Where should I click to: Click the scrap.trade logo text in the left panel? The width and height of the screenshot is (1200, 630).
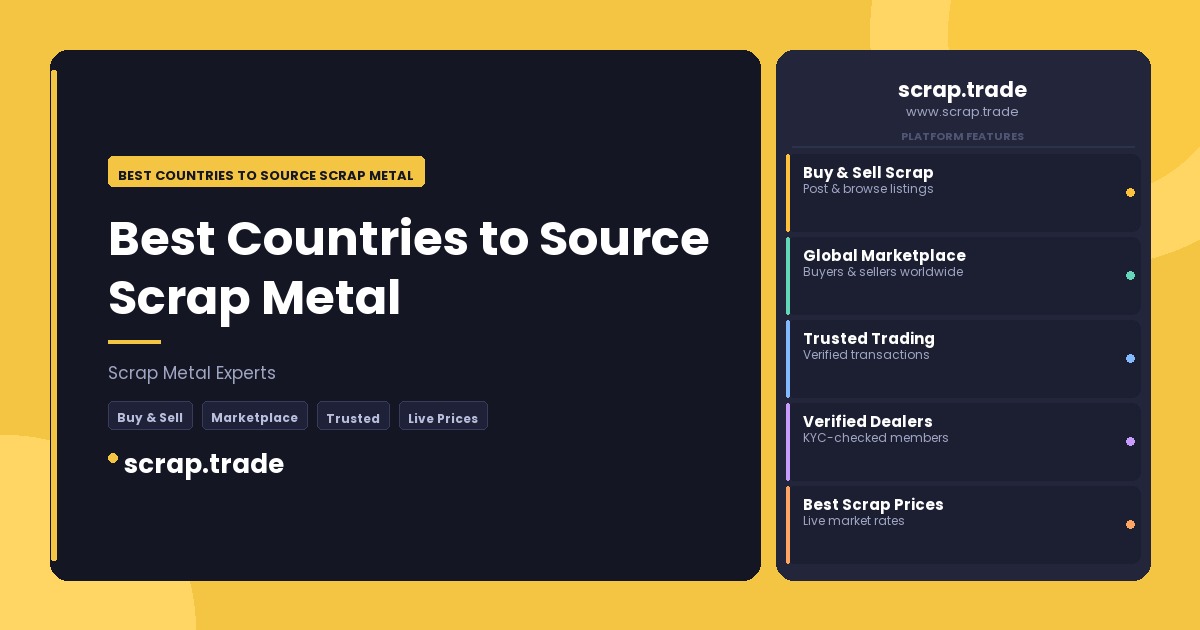(204, 464)
